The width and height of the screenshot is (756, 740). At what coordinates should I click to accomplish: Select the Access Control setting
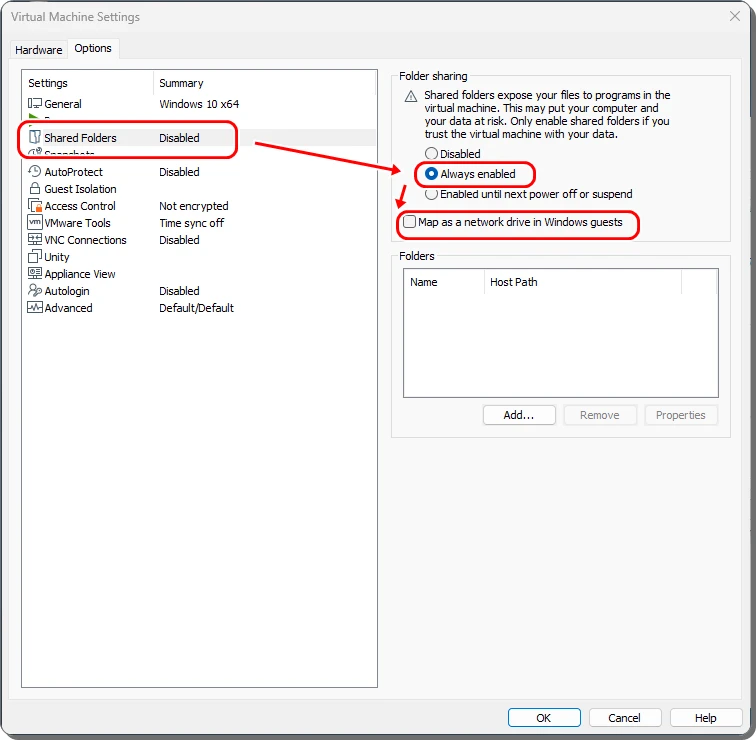click(80, 206)
